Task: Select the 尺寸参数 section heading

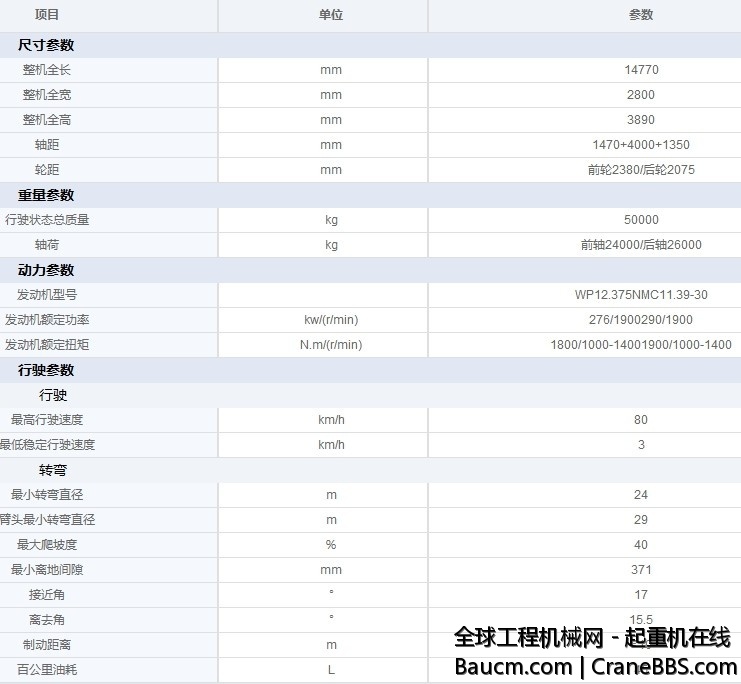Action: click(46, 45)
